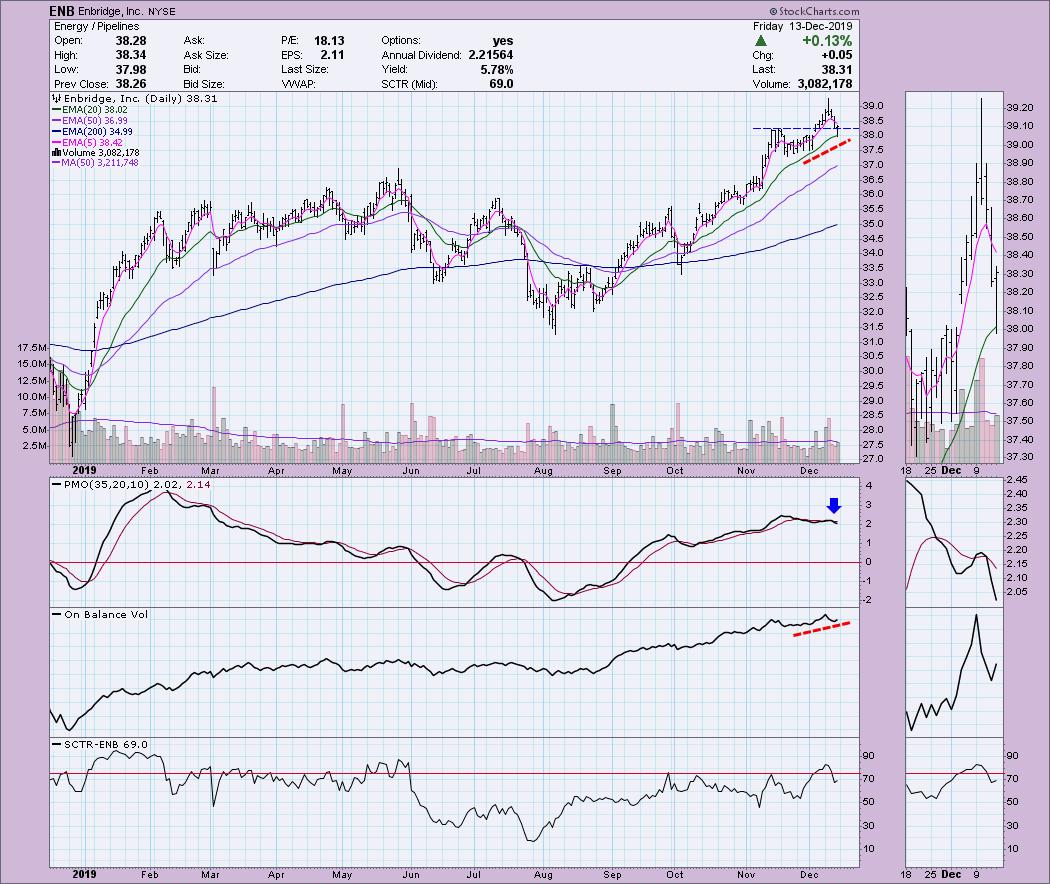The height and width of the screenshot is (884, 1050).
Task: Click the +0.13% percent change
Action: (827, 41)
